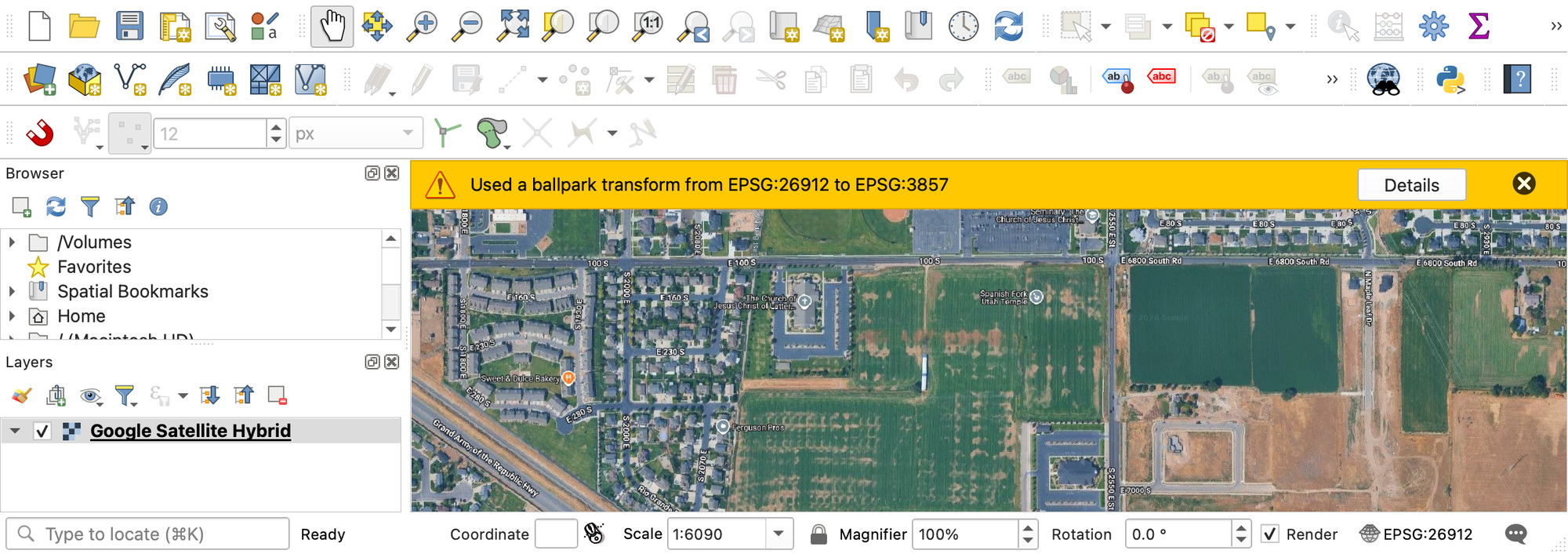Screen dimensions: 1568x554
Task: Collapse the Google Satellite Hybrid layer
Action: click(x=15, y=431)
